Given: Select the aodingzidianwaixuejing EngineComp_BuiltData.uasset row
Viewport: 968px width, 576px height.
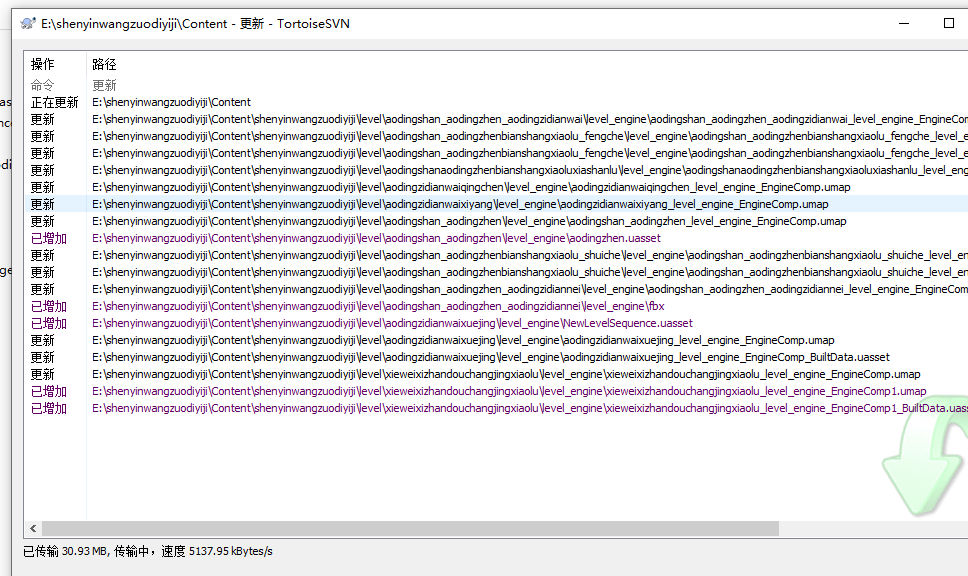Looking at the screenshot, I should pos(490,357).
